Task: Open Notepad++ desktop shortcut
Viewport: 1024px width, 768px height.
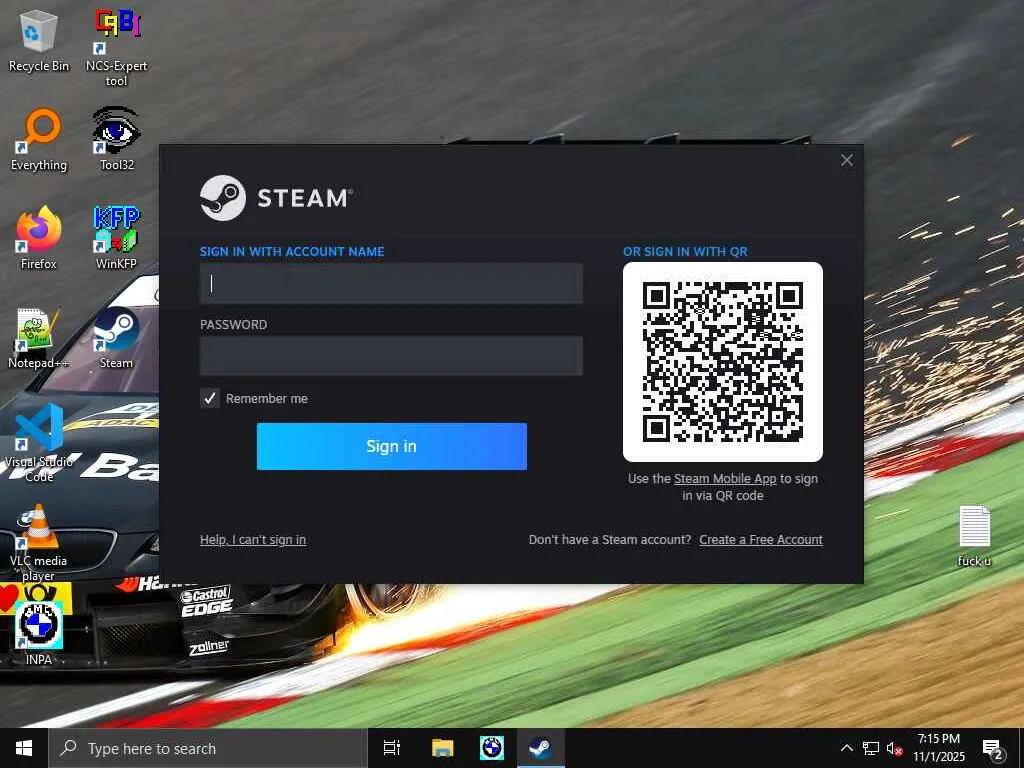Action: (x=39, y=338)
